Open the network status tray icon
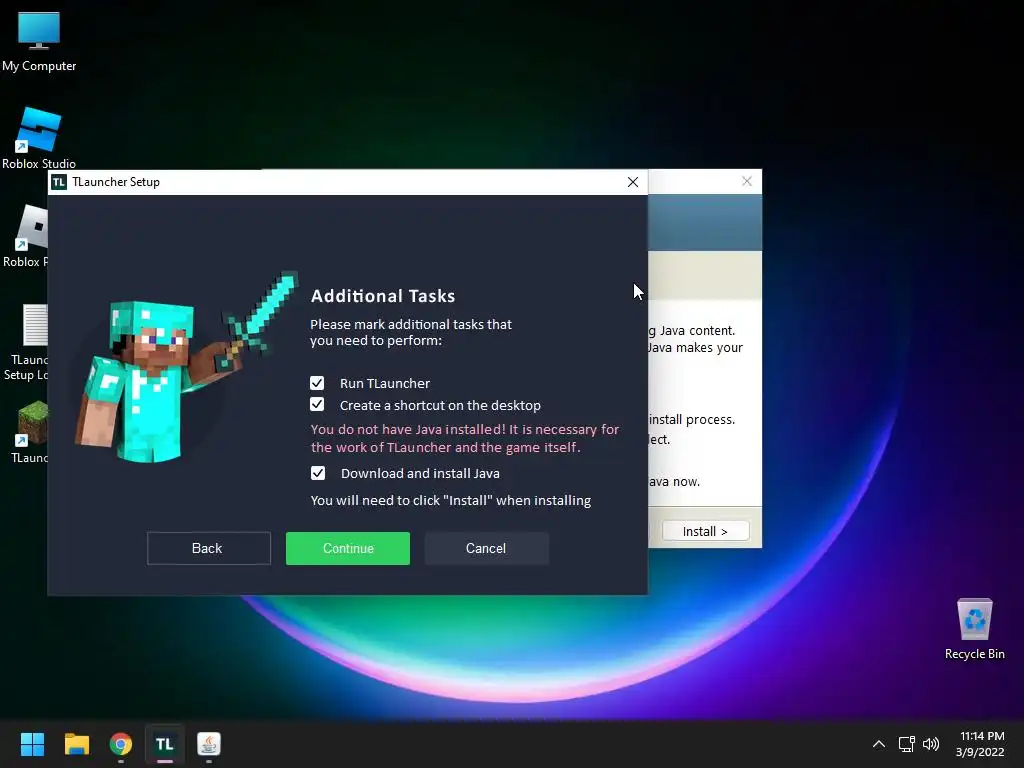 tap(906, 744)
